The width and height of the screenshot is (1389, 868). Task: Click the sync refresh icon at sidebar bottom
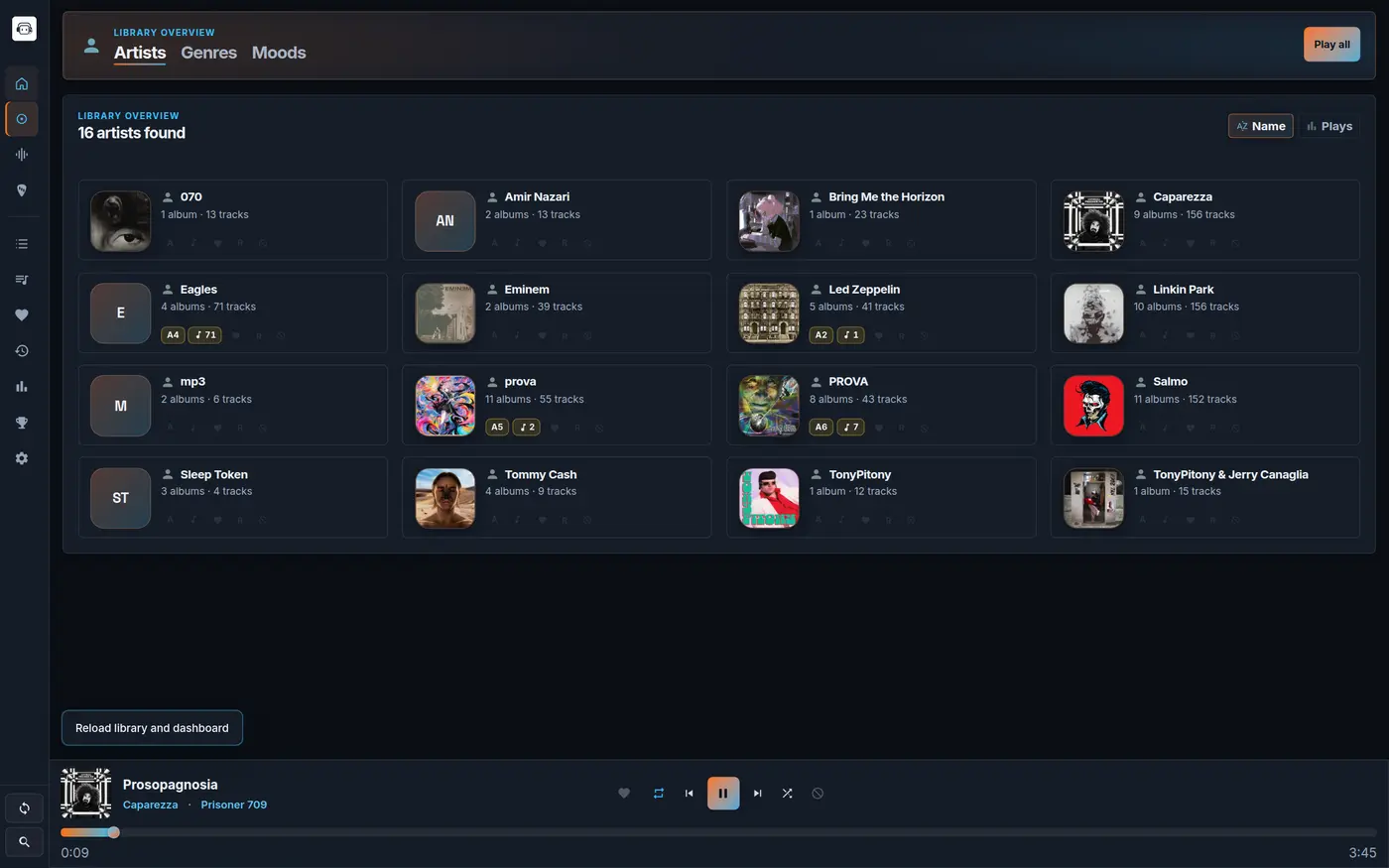[24, 807]
